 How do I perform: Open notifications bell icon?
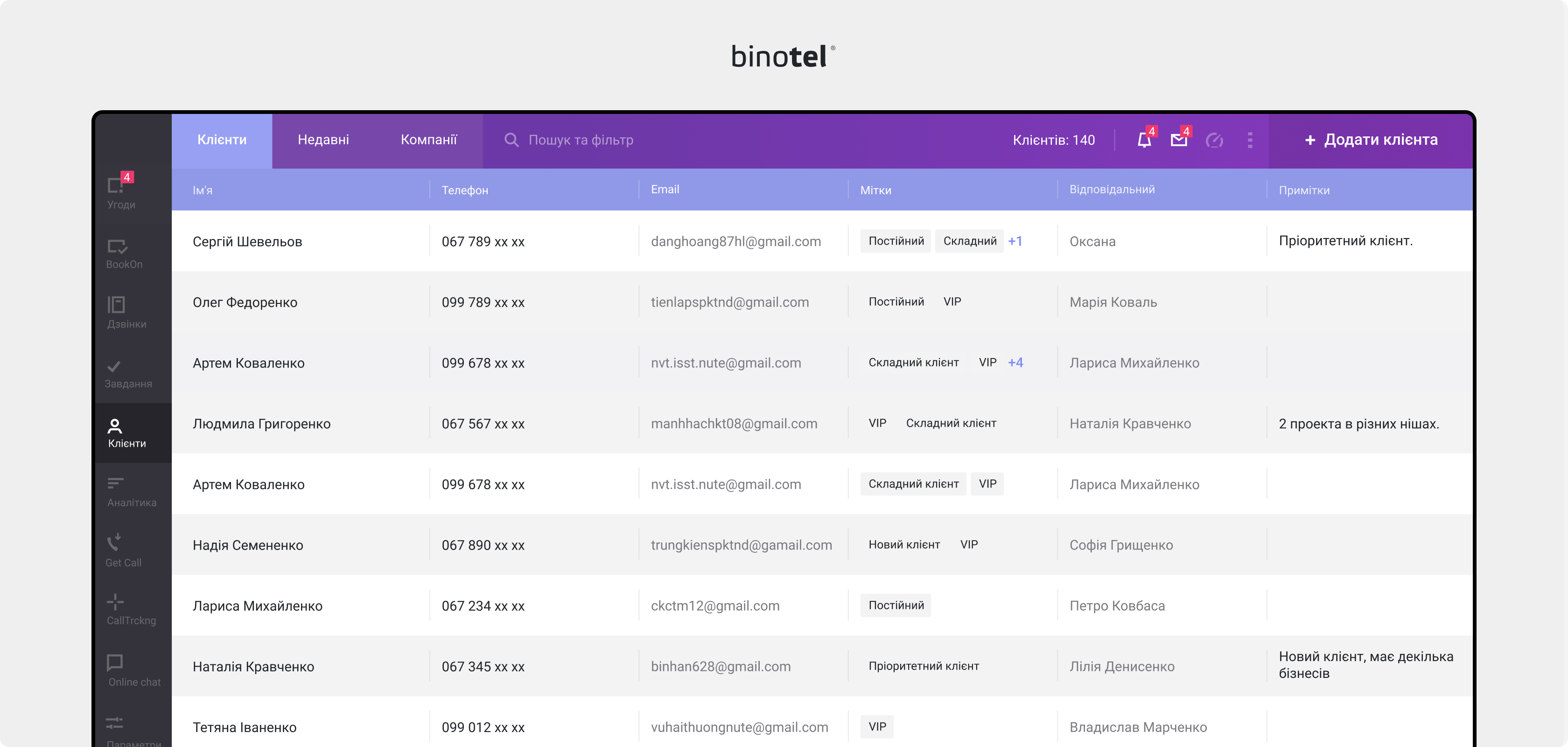pyautogui.click(x=1144, y=140)
